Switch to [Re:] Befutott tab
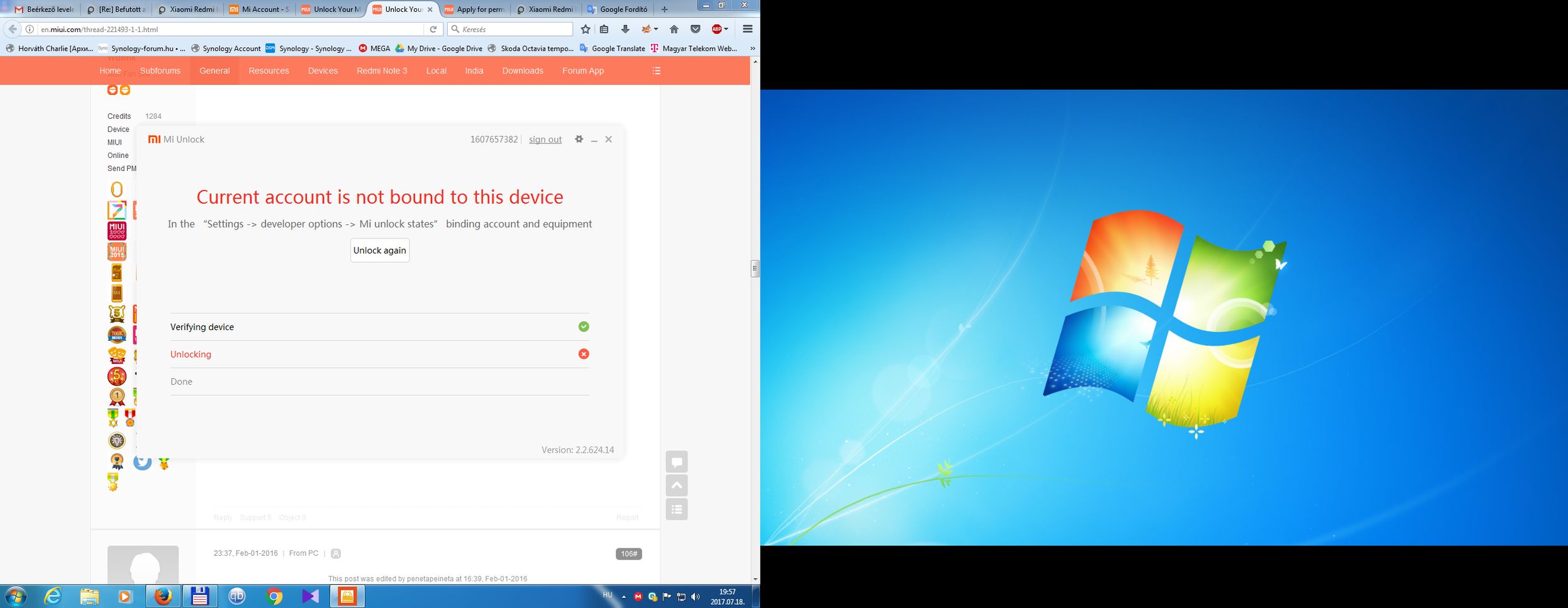 click(115, 9)
